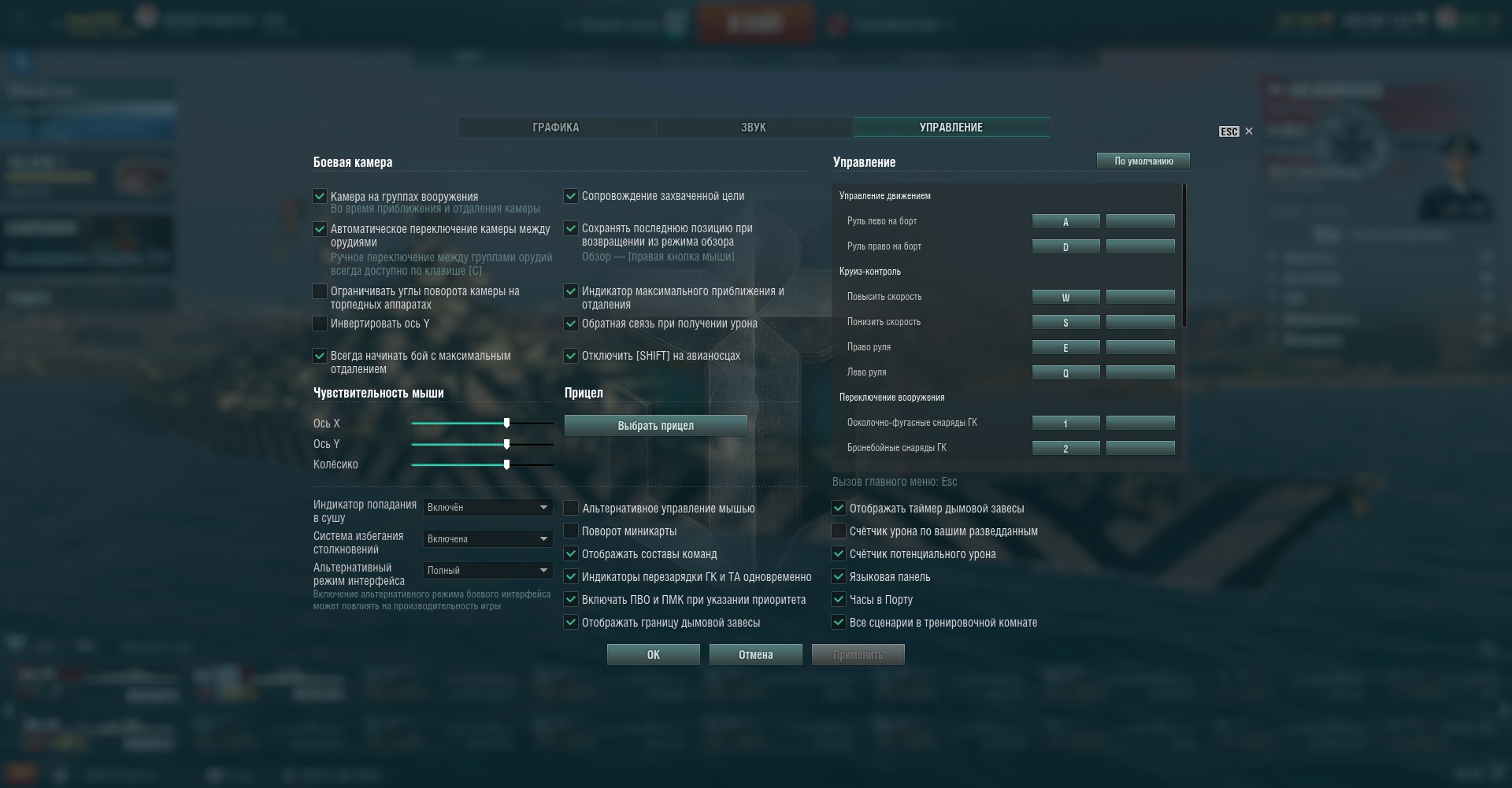The width and height of the screenshot is (1512, 788).
Task: Toggle Отображать составы команд checkbox
Action: pos(571,554)
